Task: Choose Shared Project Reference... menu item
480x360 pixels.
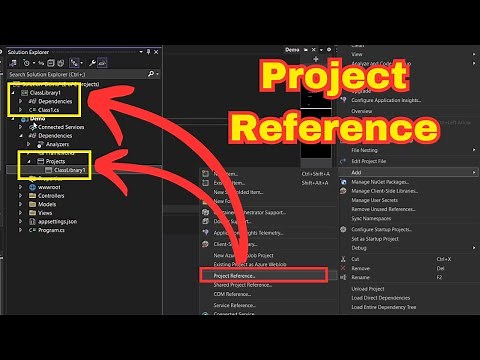Action: pyautogui.click(x=243, y=285)
